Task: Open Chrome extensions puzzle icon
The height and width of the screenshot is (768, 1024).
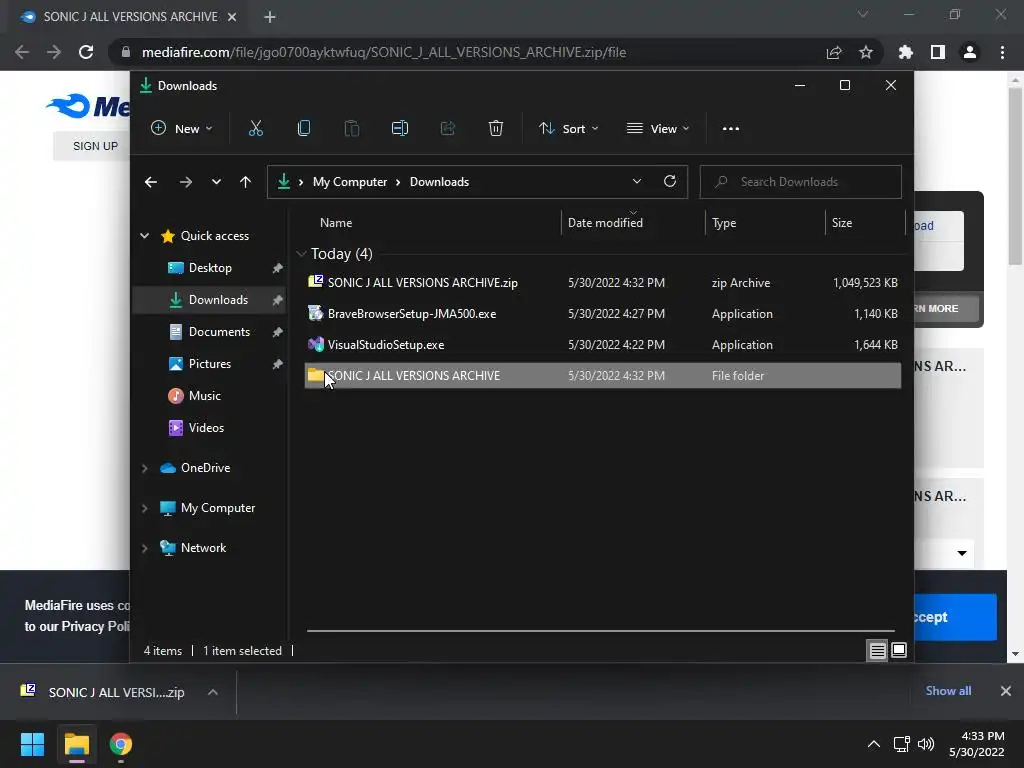Action: click(x=906, y=52)
